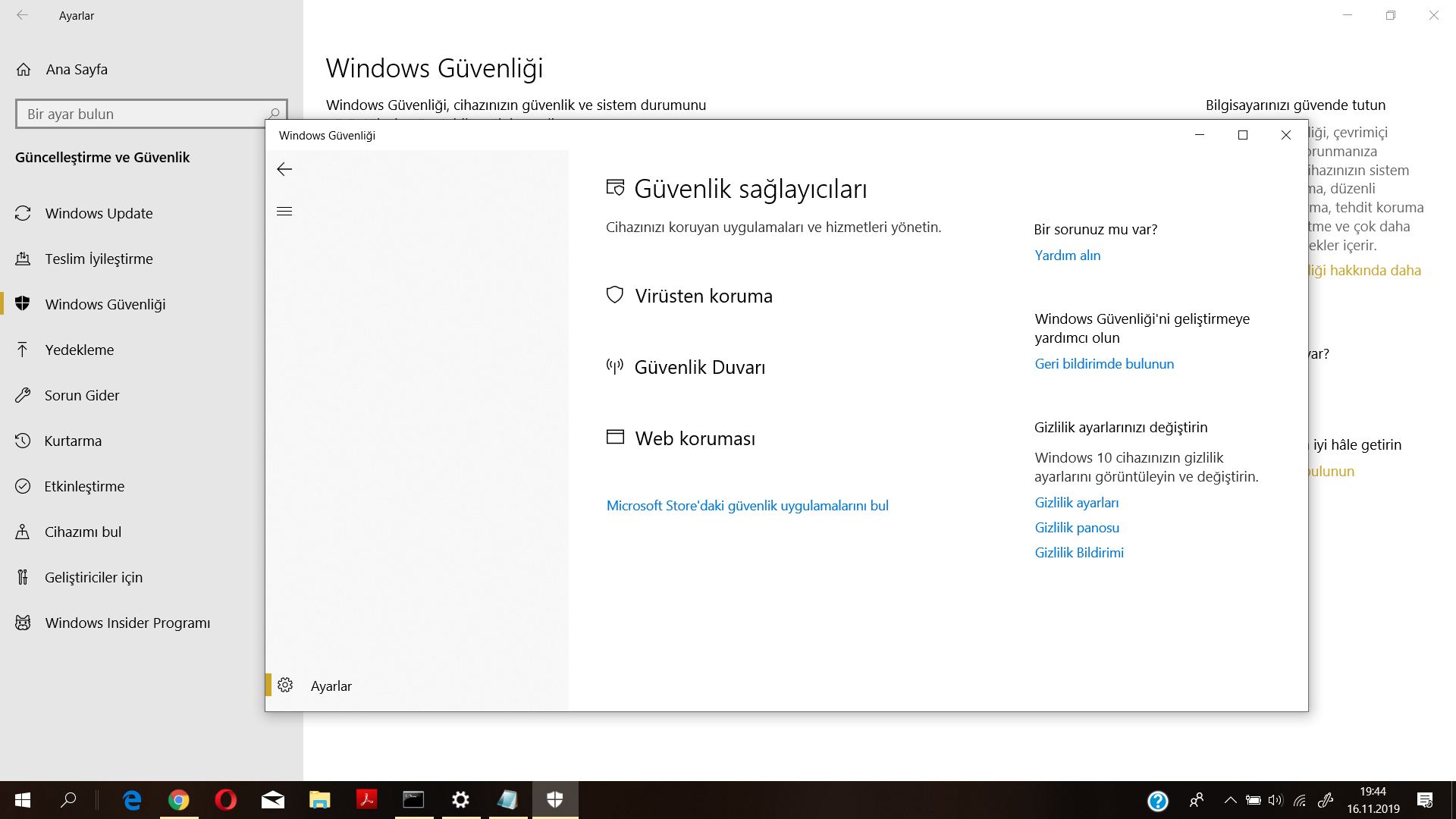This screenshot has width=1456, height=819.
Task: Launch Opera browser from taskbar
Action: tap(226, 800)
